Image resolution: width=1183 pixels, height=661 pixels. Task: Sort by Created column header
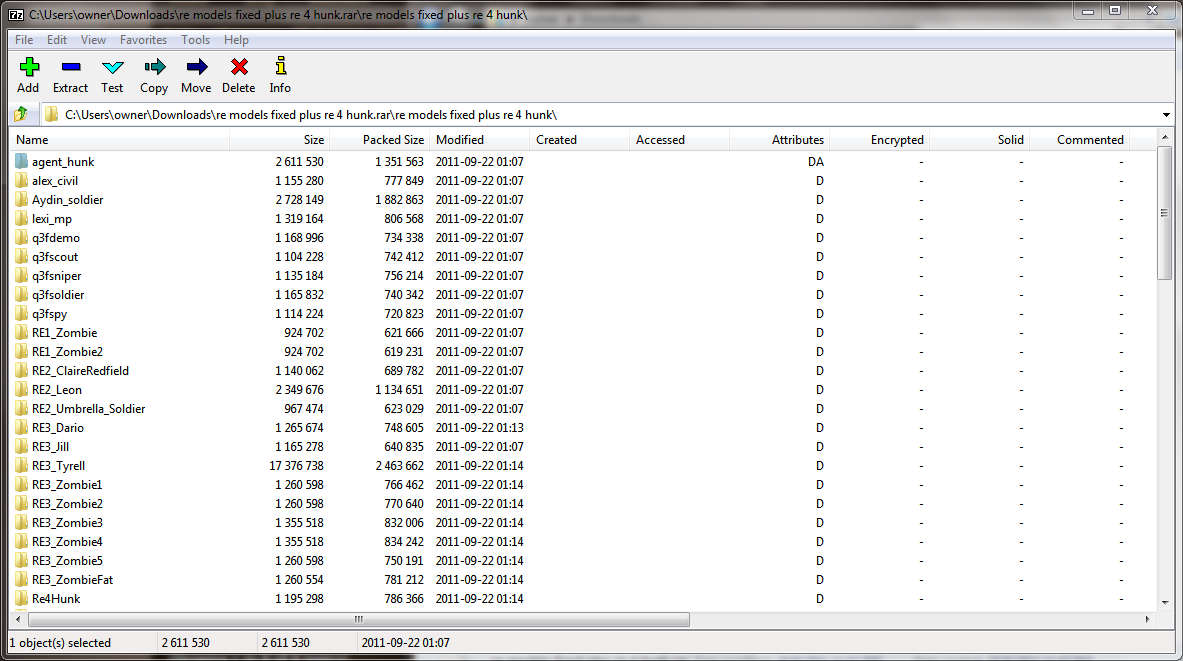click(x=579, y=140)
